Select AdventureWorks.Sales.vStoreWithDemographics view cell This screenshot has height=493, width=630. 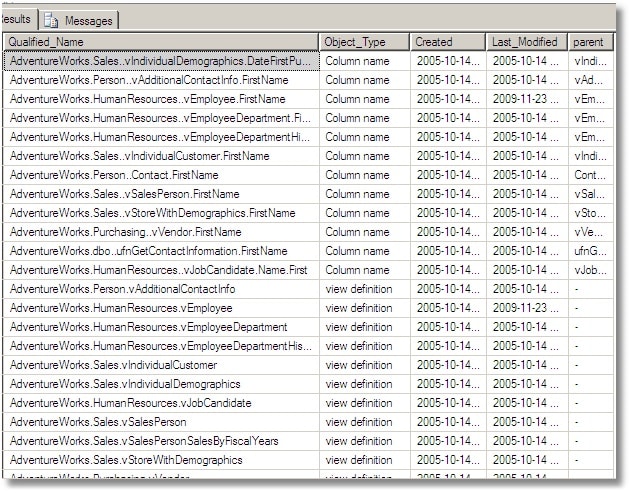click(161, 460)
